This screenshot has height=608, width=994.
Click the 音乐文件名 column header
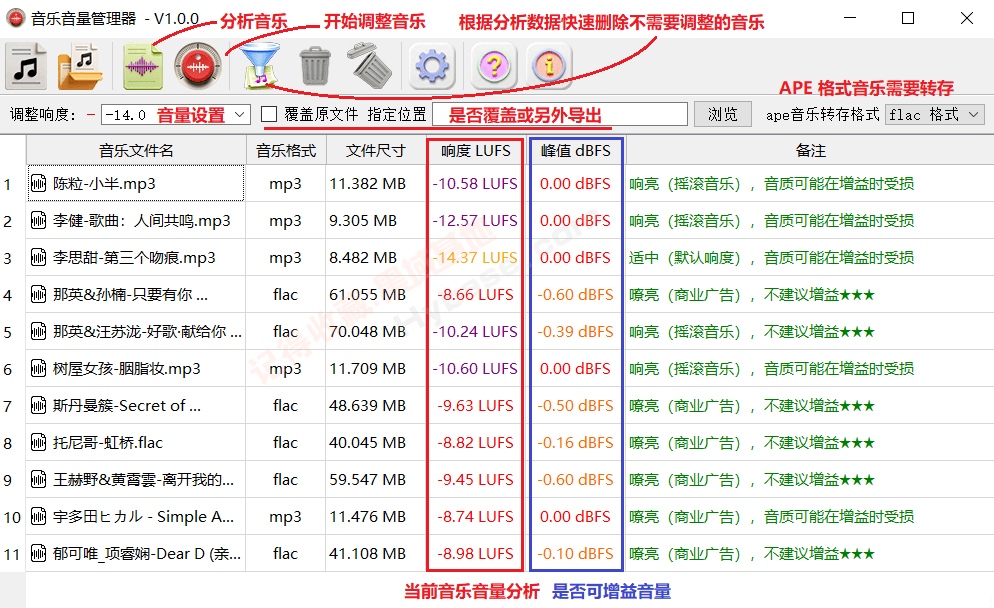click(136, 151)
